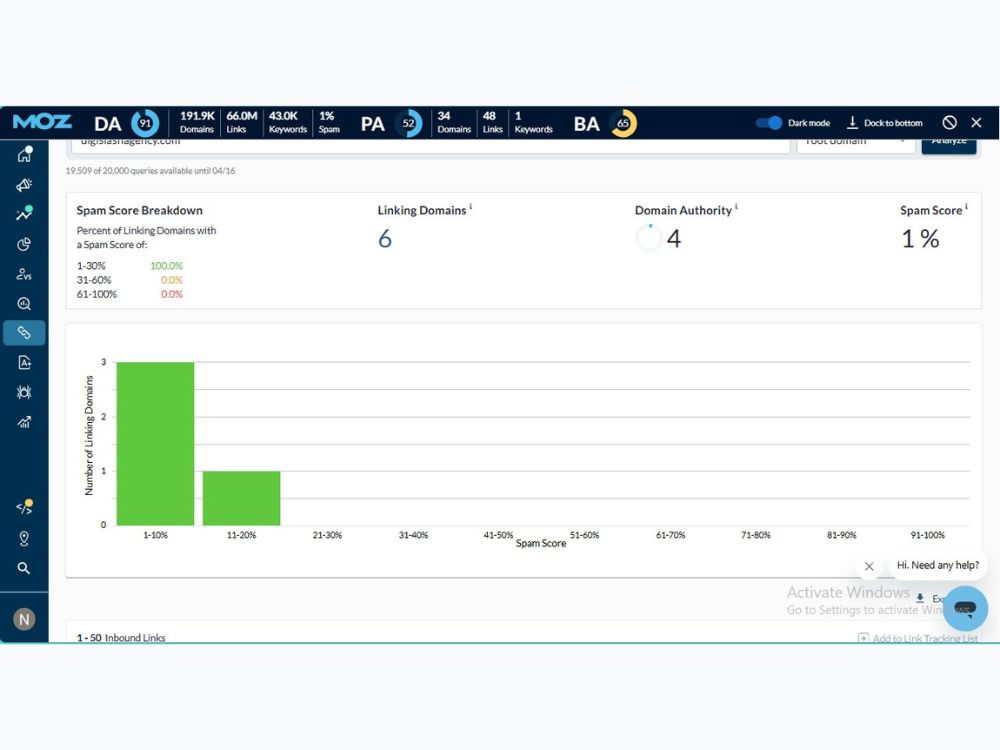Click the '100.0%' green breakdown value
Viewport: 1000px width, 750px height.
pyautogui.click(x=166, y=266)
